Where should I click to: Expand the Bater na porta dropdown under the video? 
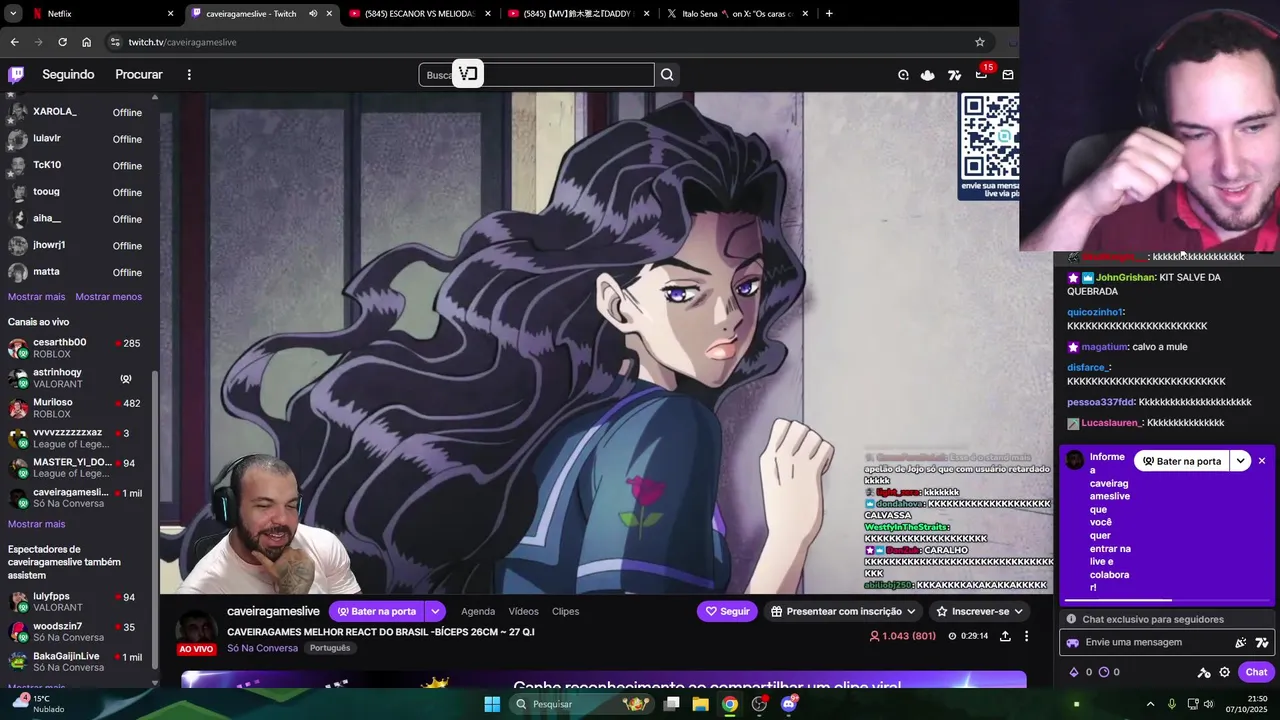(x=435, y=611)
